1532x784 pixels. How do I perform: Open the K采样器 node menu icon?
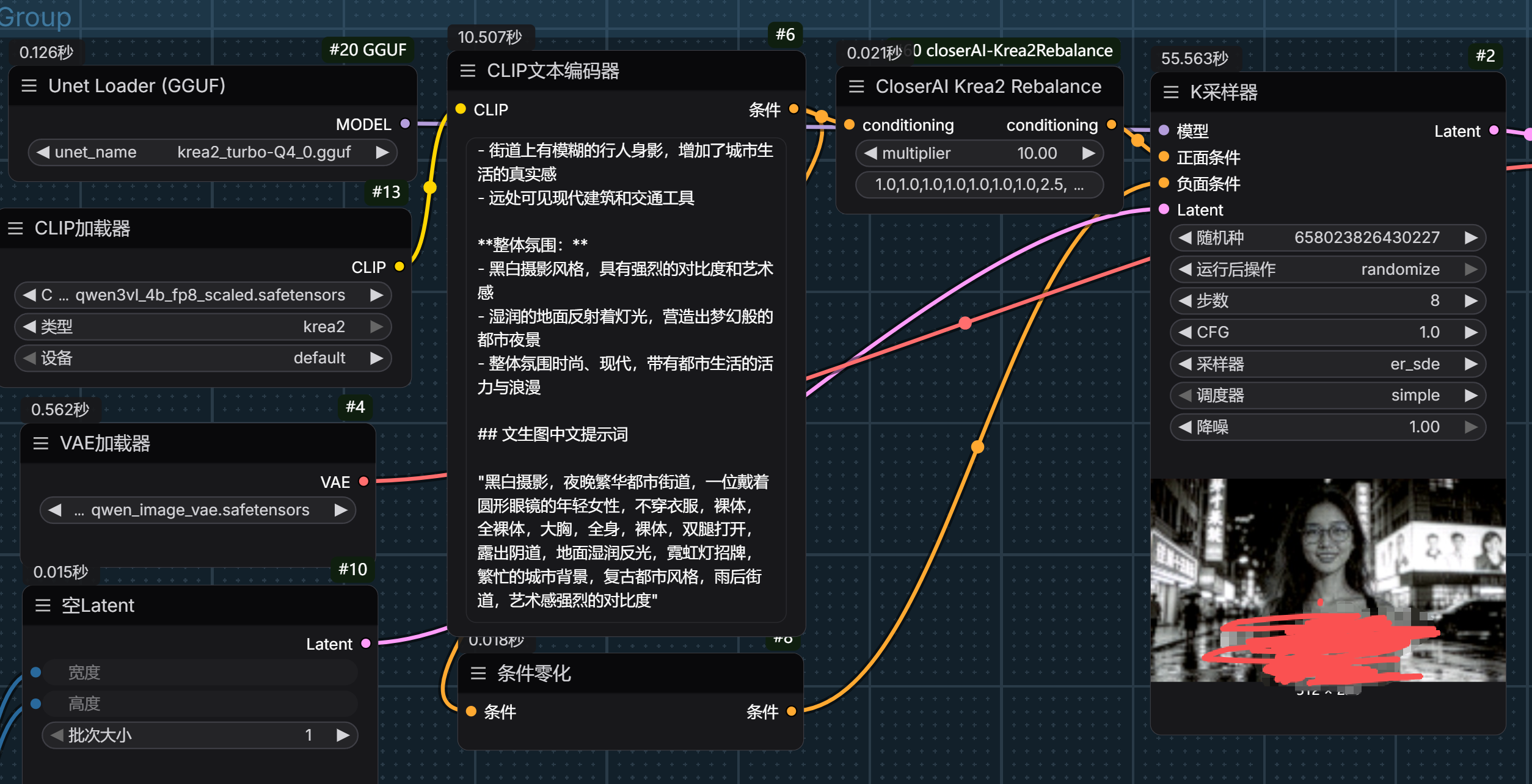(x=1171, y=92)
